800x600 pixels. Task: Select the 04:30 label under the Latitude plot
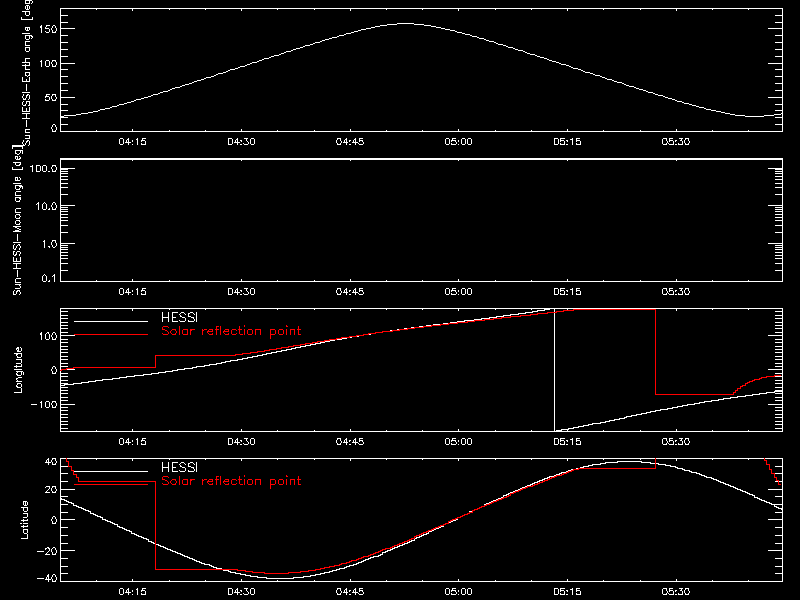(241, 591)
